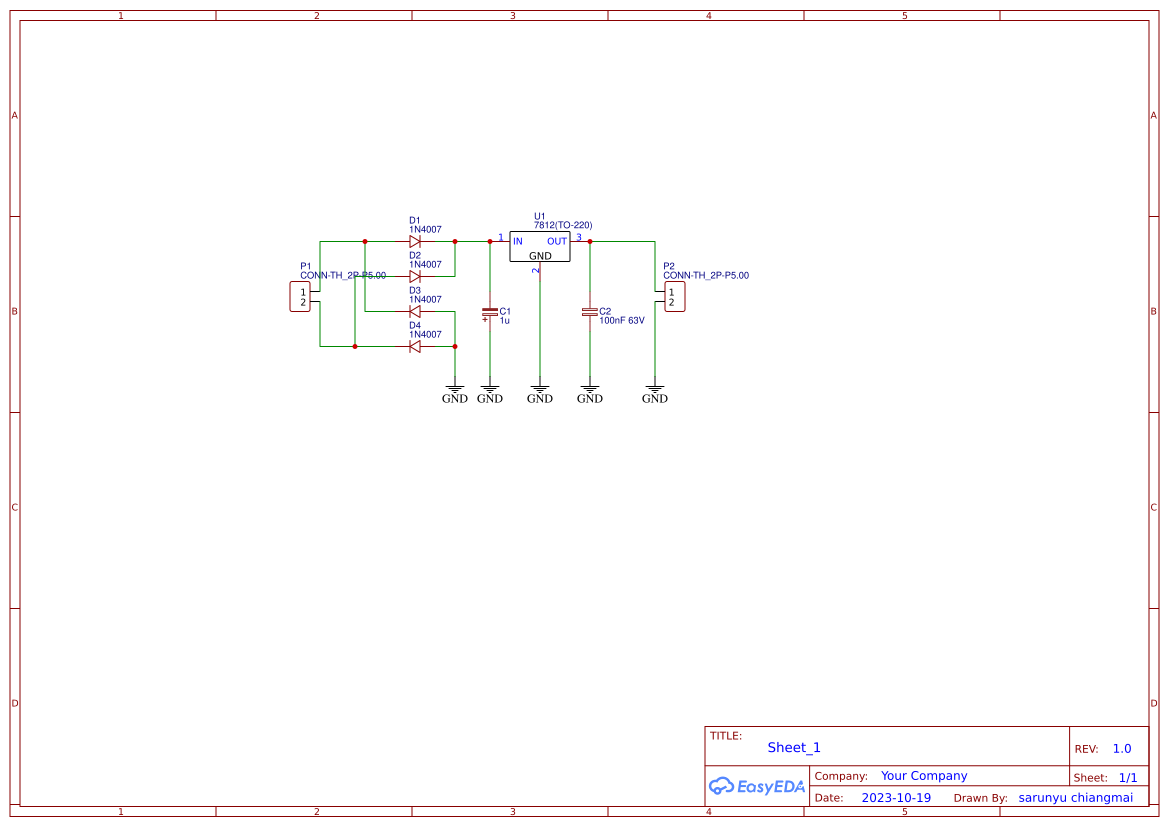
Task: Select the 100nF capacitor C2 symbol
Action: click(590, 313)
